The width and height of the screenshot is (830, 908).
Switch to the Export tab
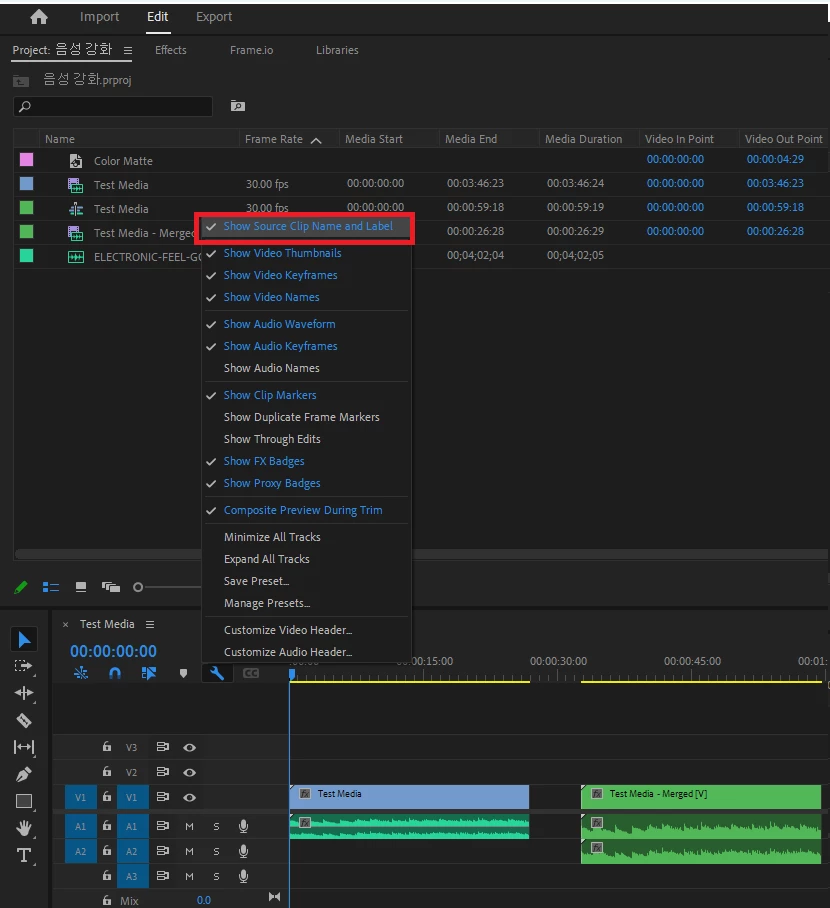tap(214, 17)
